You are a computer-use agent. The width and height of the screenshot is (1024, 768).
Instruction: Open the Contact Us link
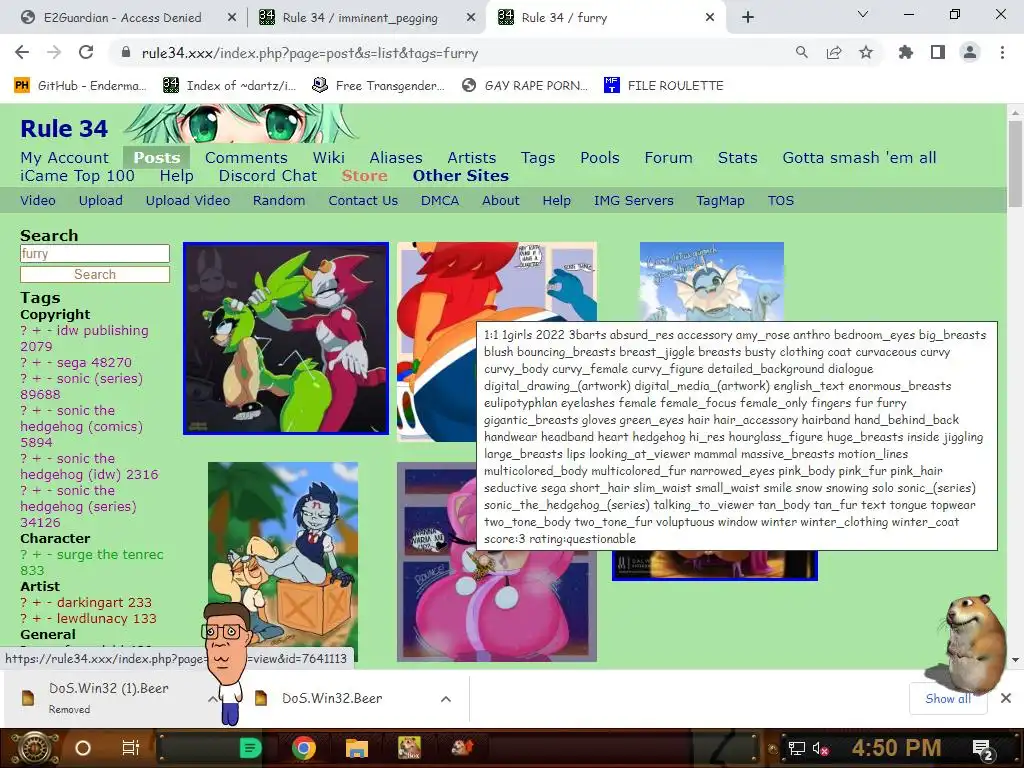coord(363,200)
